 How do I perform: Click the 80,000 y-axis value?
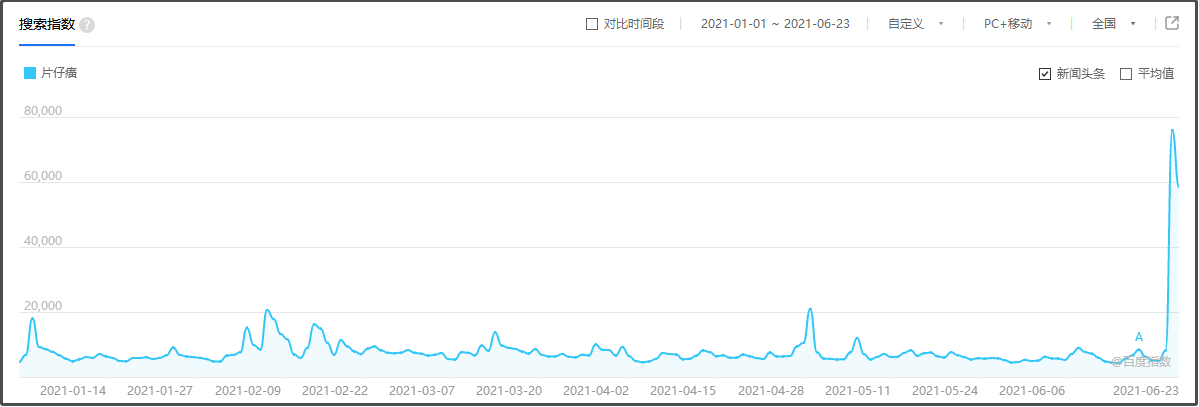point(42,112)
